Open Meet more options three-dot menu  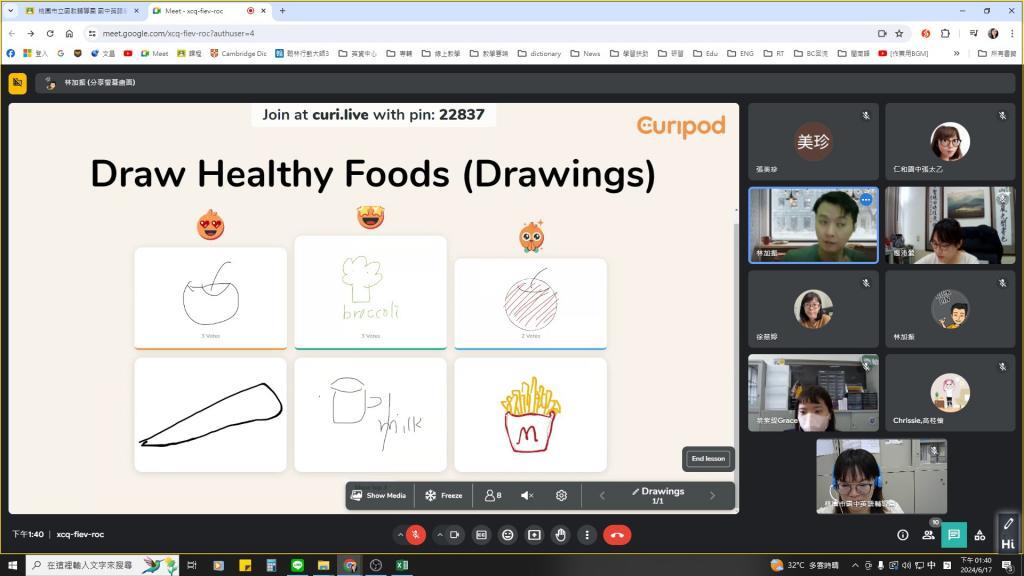pyautogui.click(x=587, y=535)
